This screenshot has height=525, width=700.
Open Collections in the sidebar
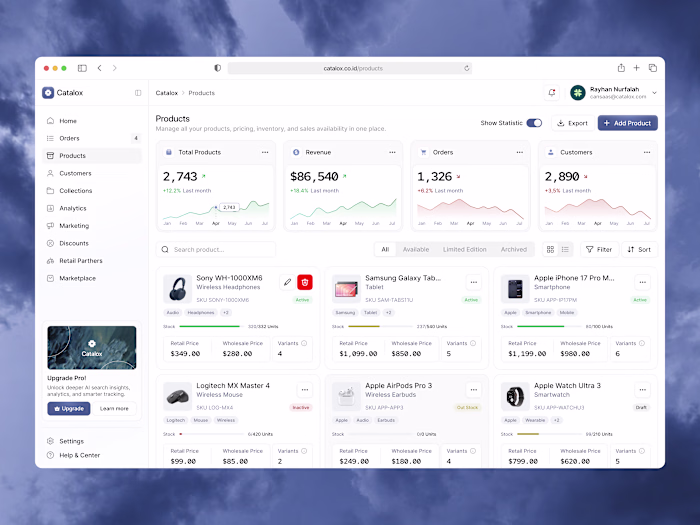(92, 191)
